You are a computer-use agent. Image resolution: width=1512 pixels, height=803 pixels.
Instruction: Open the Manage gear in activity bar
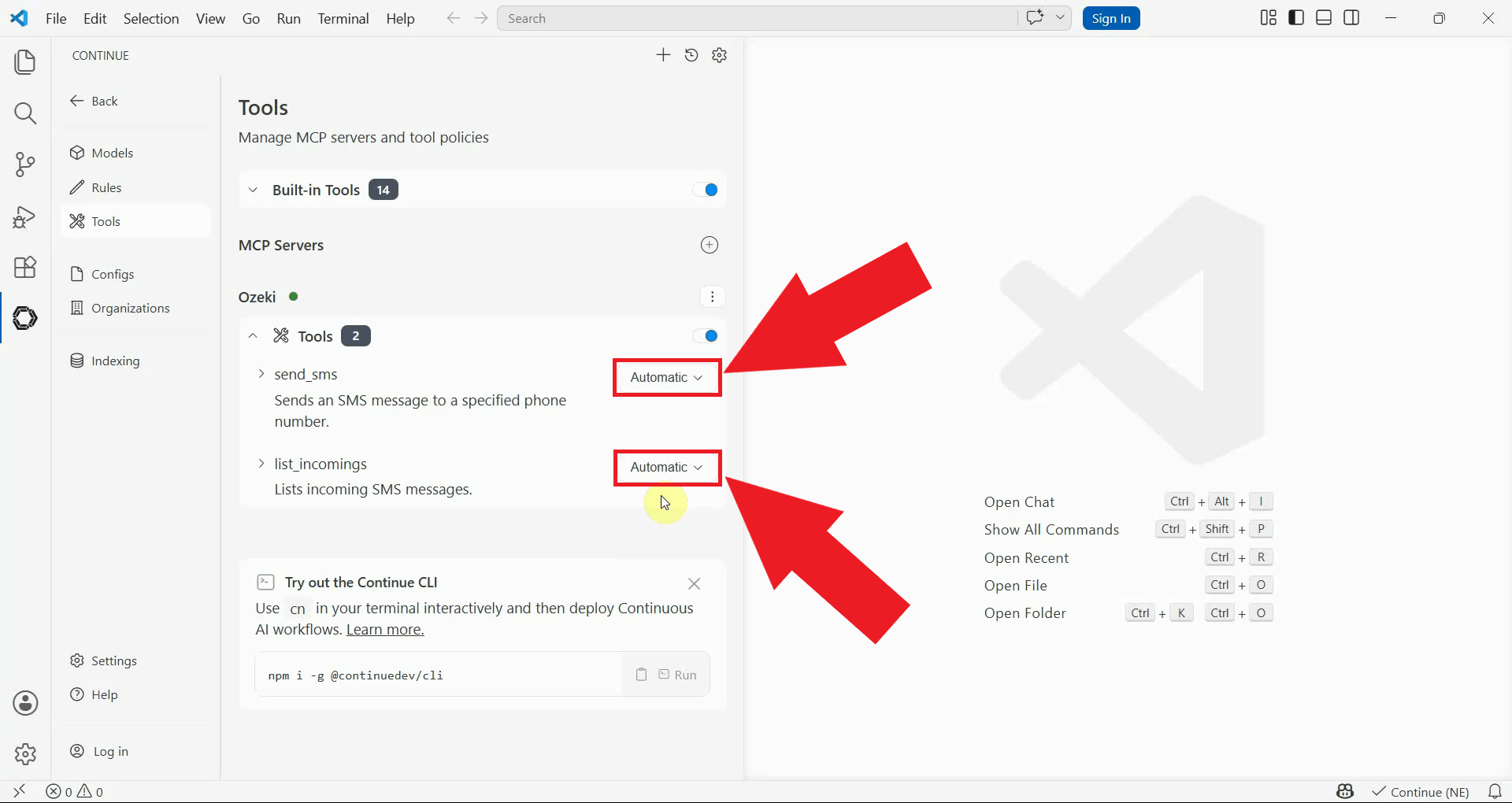(x=25, y=754)
